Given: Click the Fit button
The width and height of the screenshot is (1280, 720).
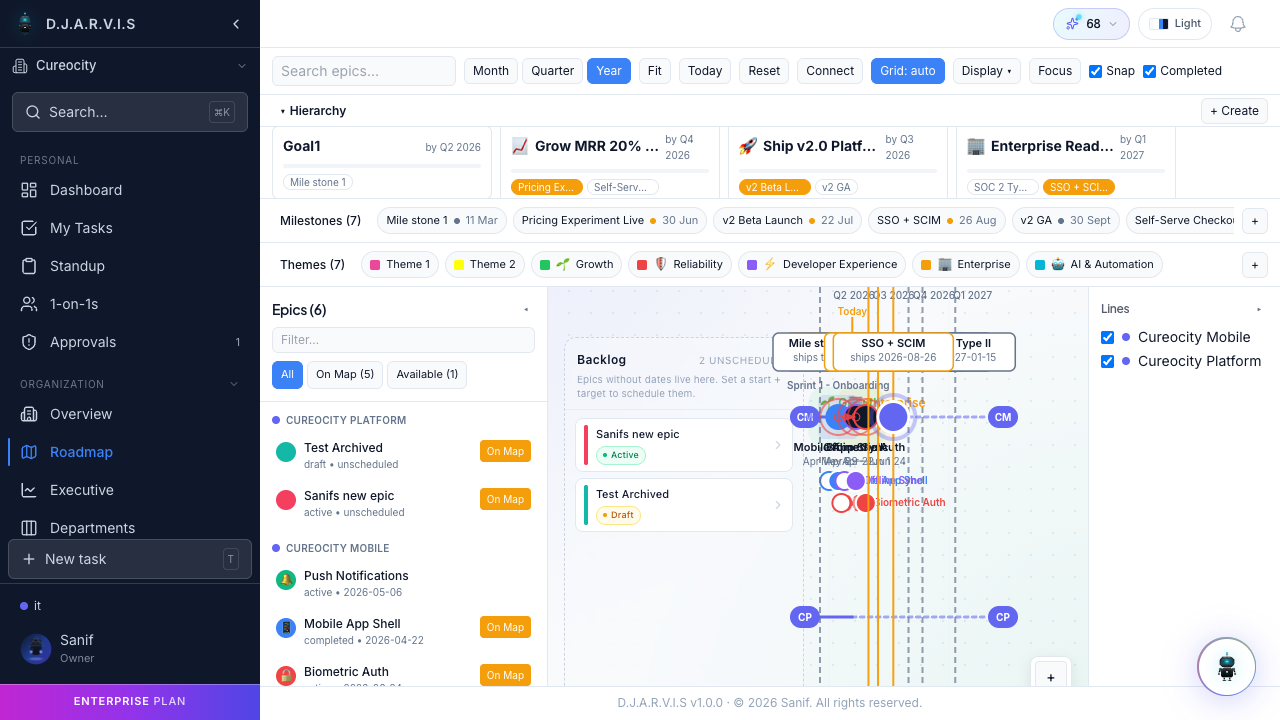Looking at the screenshot, I should (x=655, y=71).
